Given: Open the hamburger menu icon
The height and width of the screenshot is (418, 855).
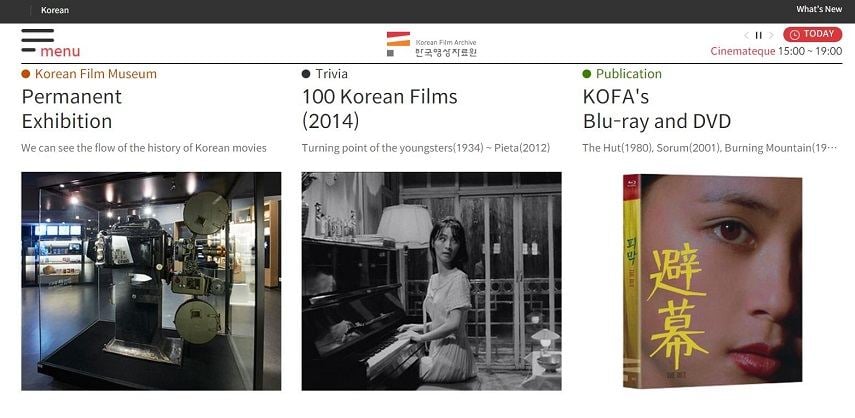Looking at the screenshot, I should pyautogui.click(x=38, y=40).
